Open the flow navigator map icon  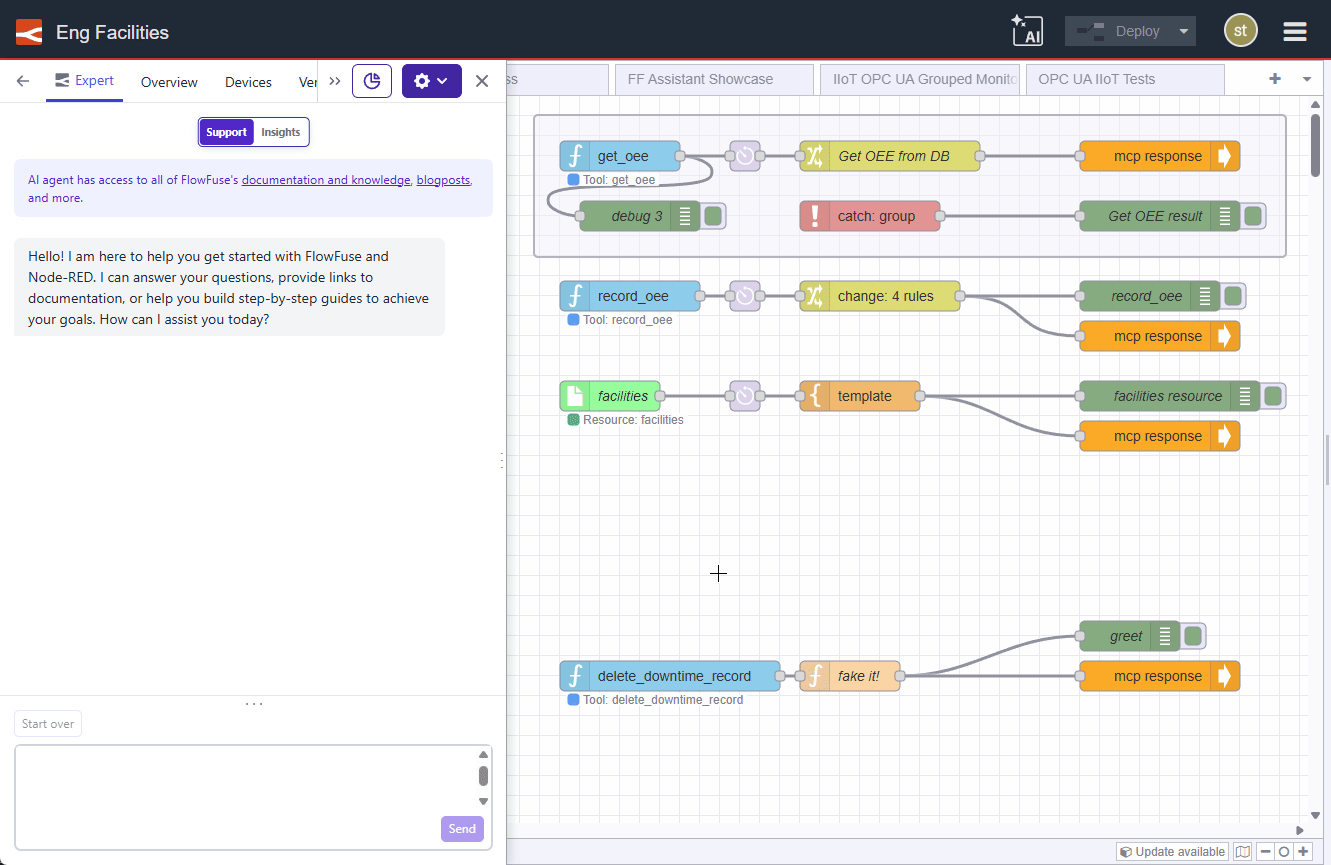point(1243,851)
